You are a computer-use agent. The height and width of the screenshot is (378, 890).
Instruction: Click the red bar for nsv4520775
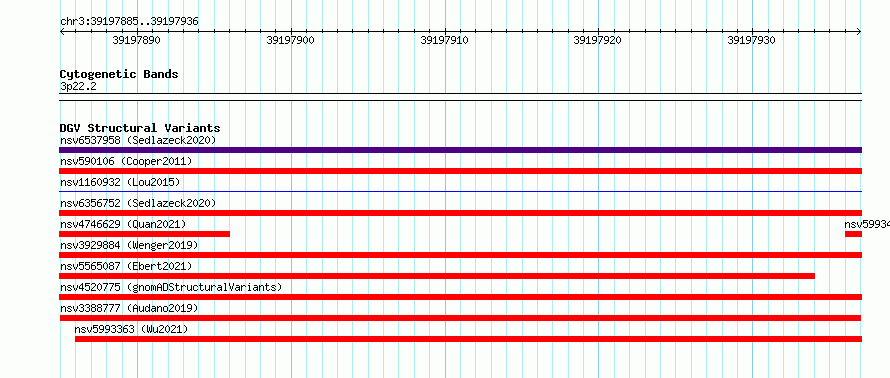(x=460, y=297)
